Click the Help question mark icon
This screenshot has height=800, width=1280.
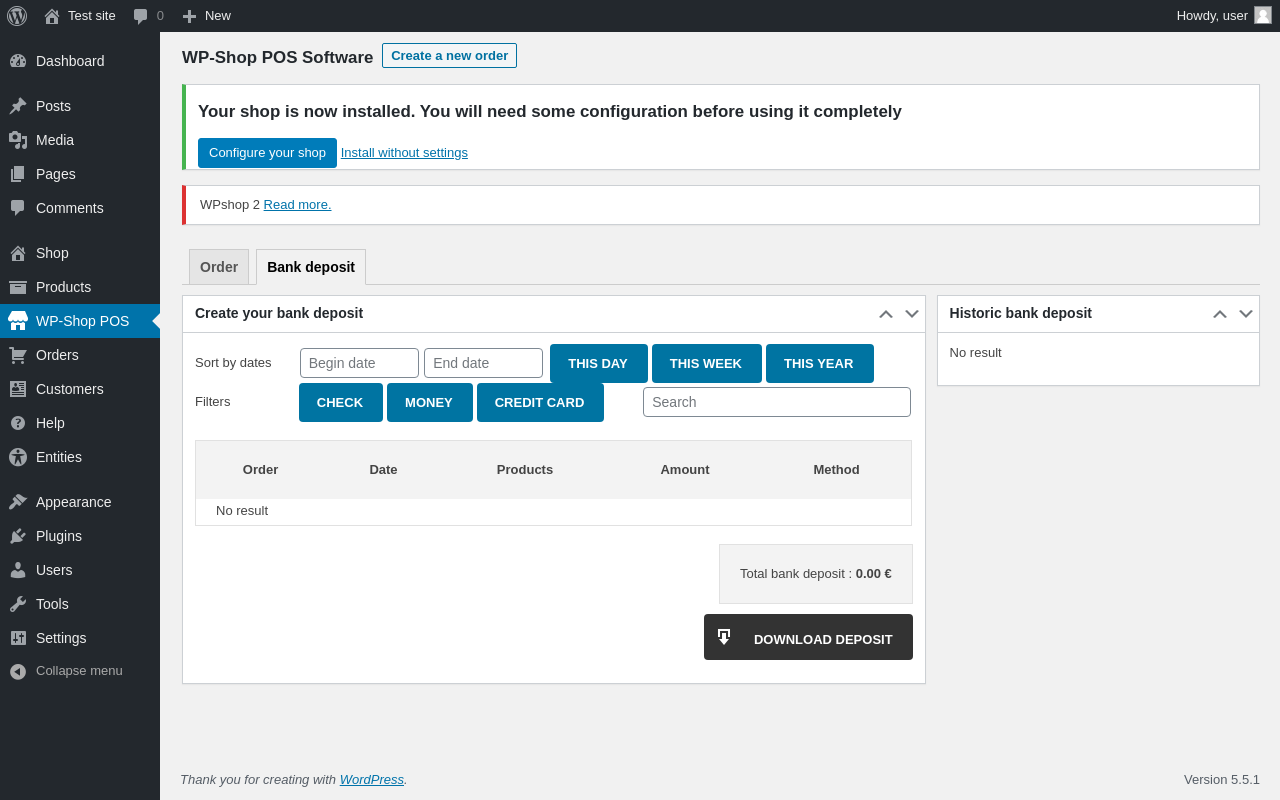tap(18, 423)
